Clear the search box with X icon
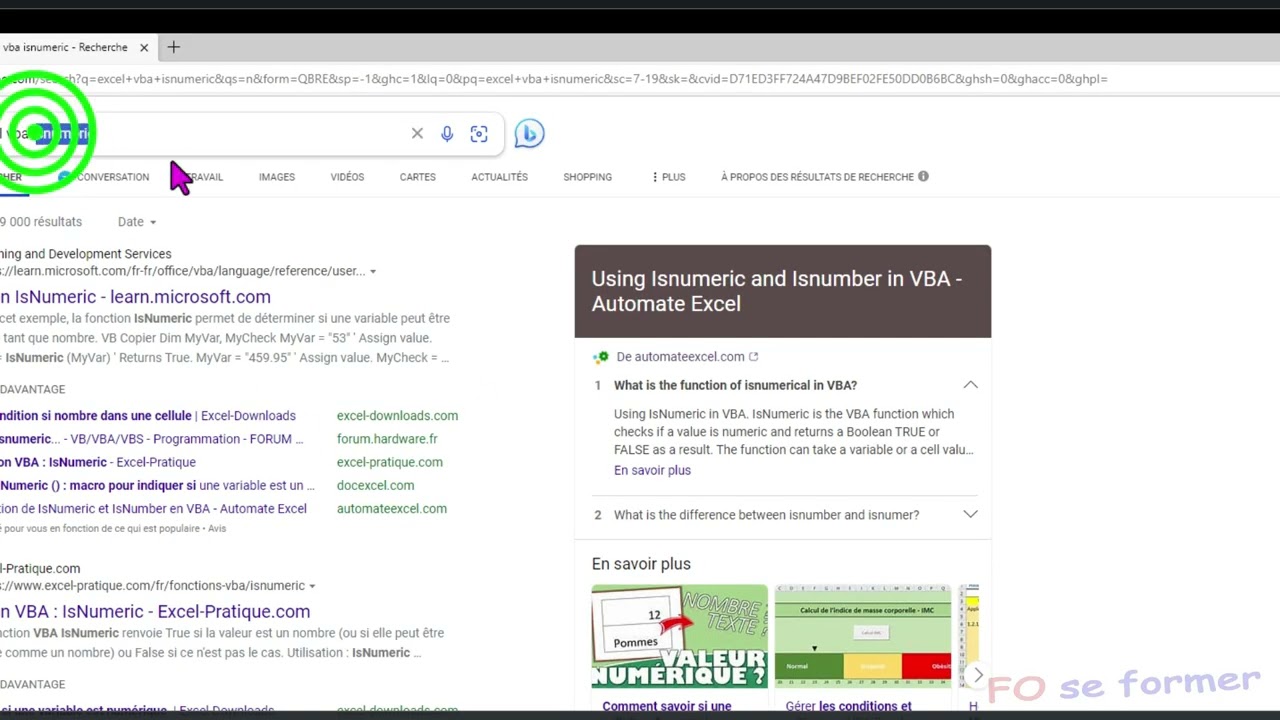 pyautogui.click(x=417, y=133)
